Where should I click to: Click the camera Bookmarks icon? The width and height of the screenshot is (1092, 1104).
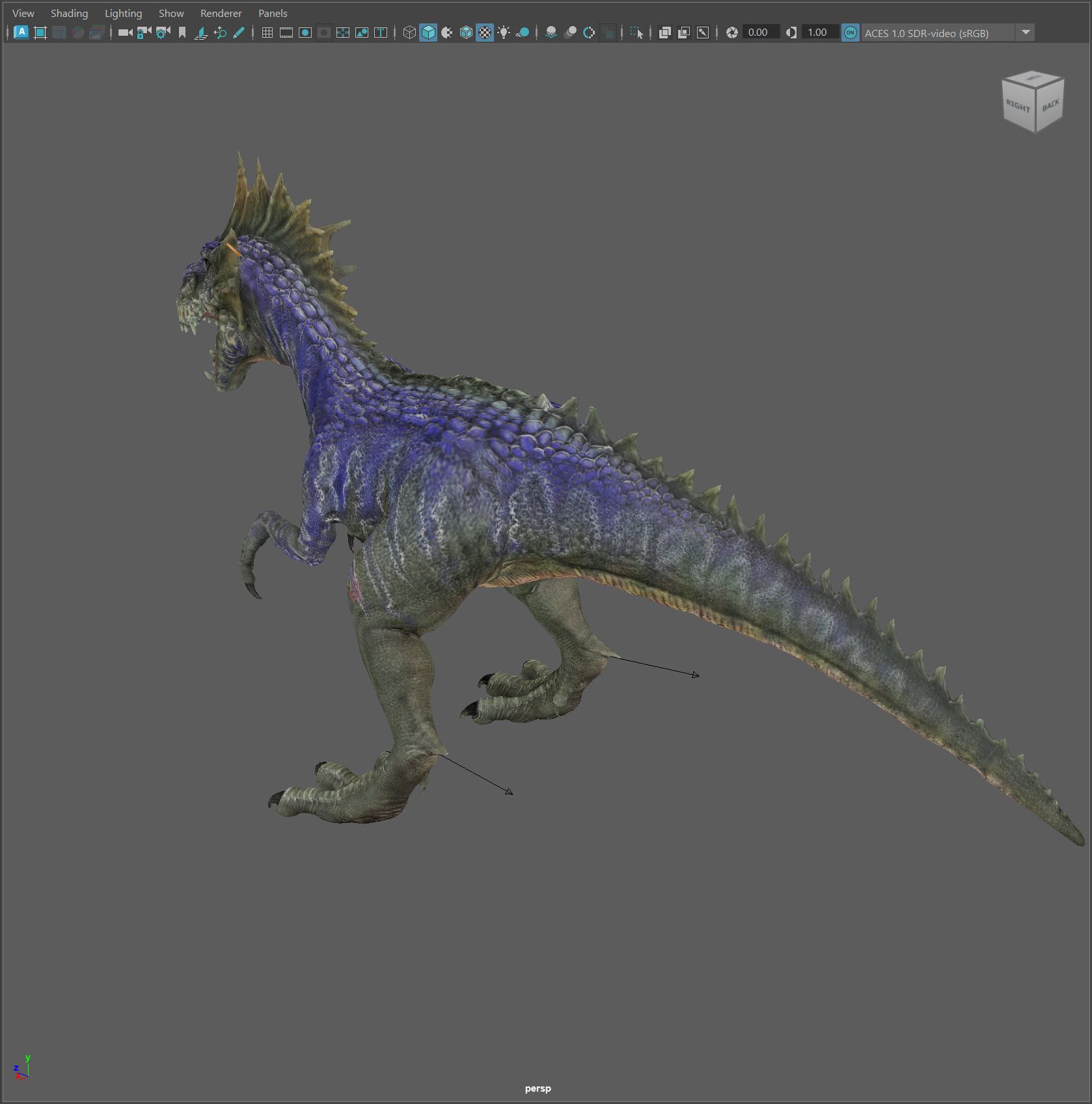182,33
